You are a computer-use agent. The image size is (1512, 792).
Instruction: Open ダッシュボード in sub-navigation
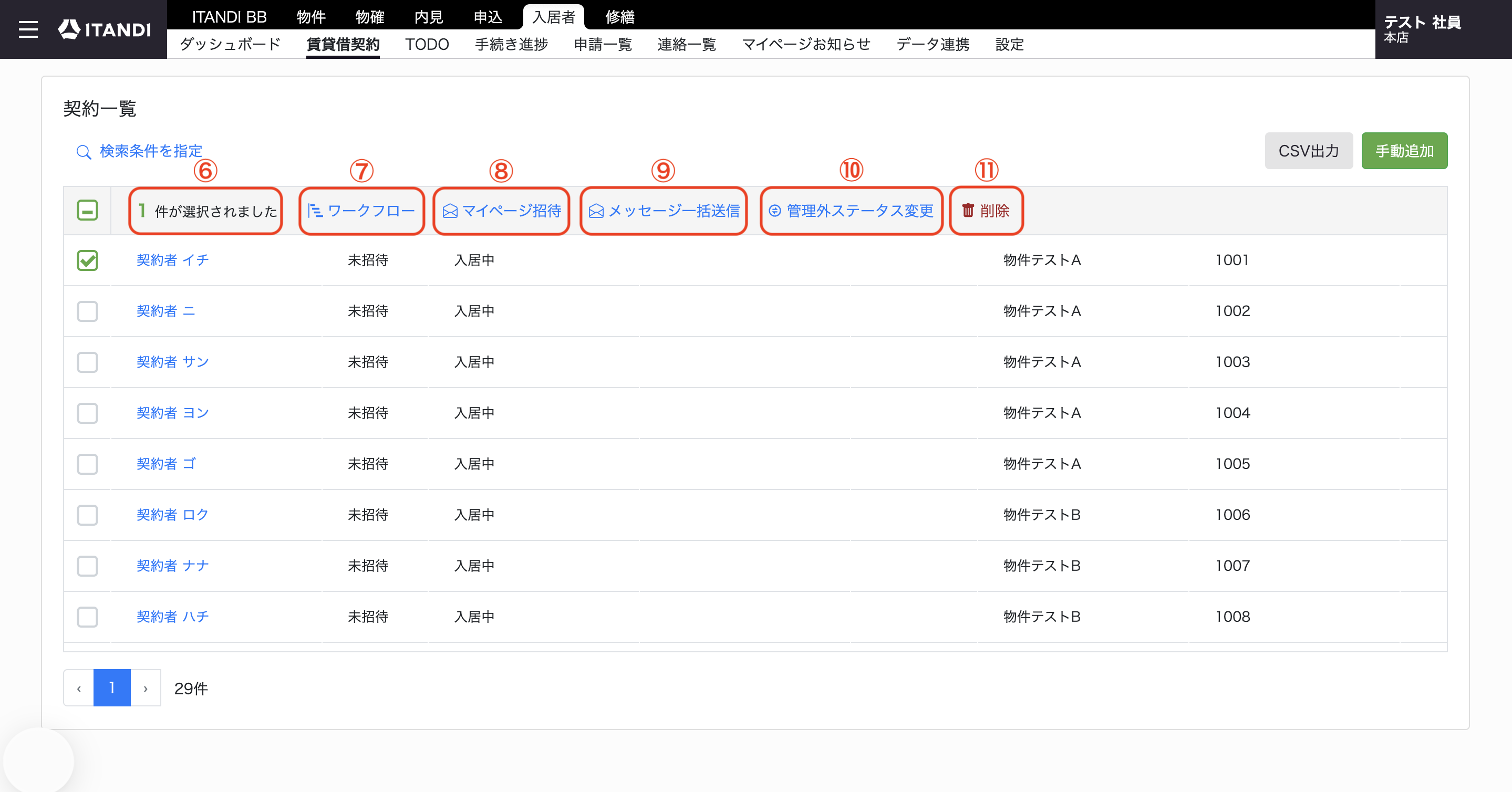tap(230, 44)
